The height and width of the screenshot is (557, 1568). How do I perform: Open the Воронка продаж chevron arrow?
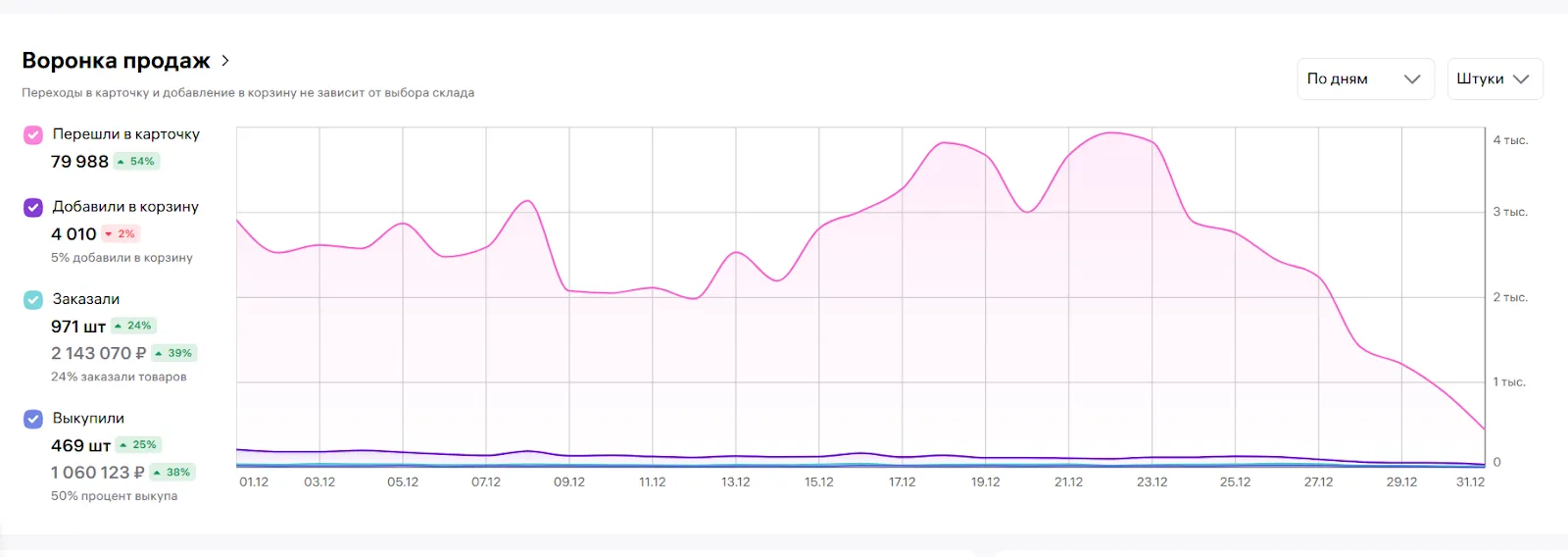click(225, 61)
